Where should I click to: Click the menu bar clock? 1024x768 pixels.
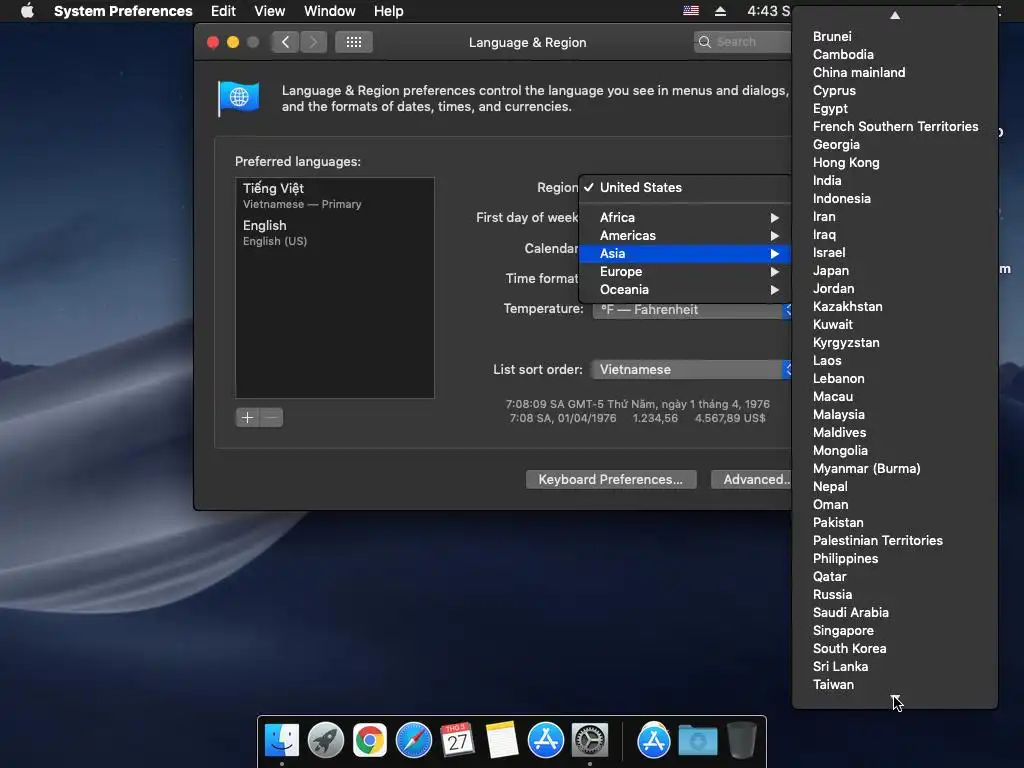pos(769,11)
